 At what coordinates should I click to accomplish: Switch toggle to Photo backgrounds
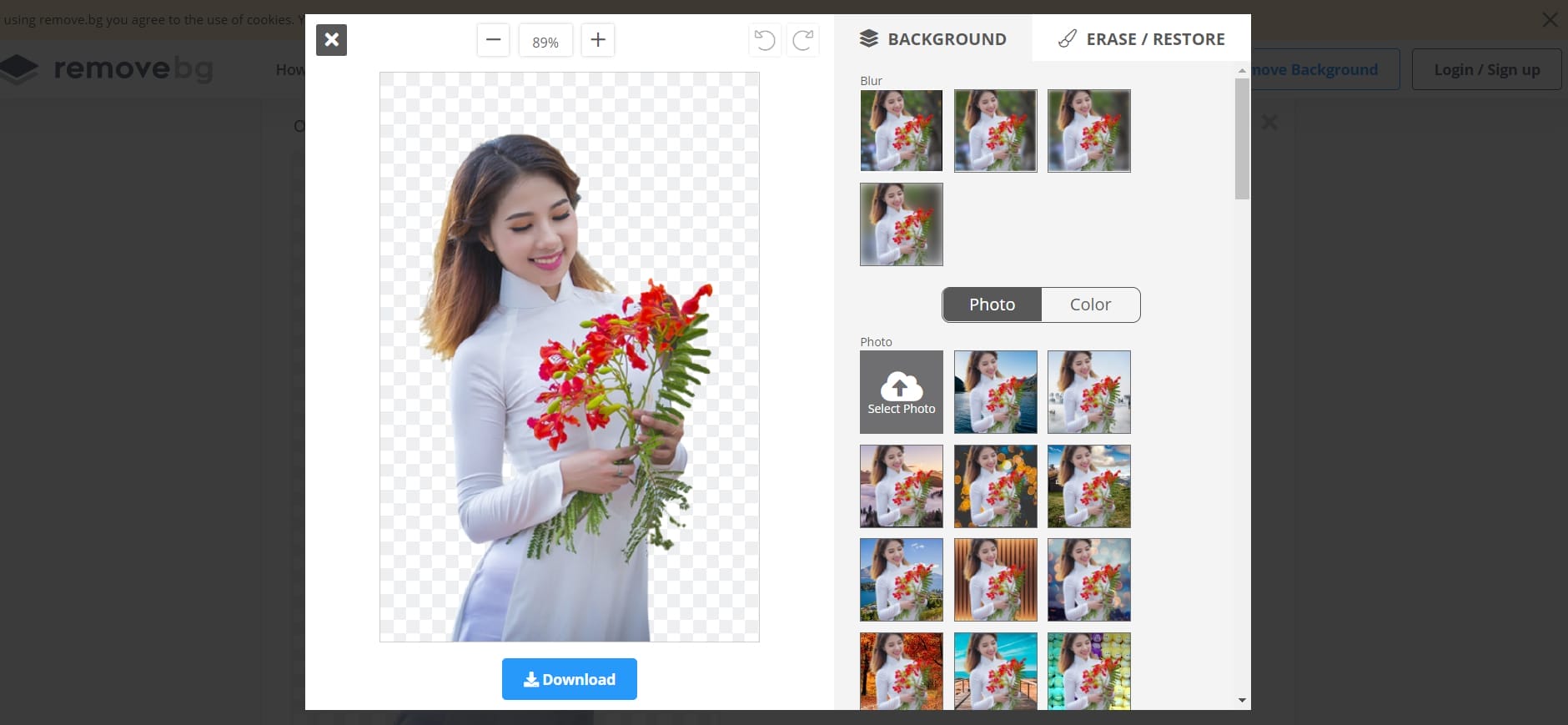[992, 305]
